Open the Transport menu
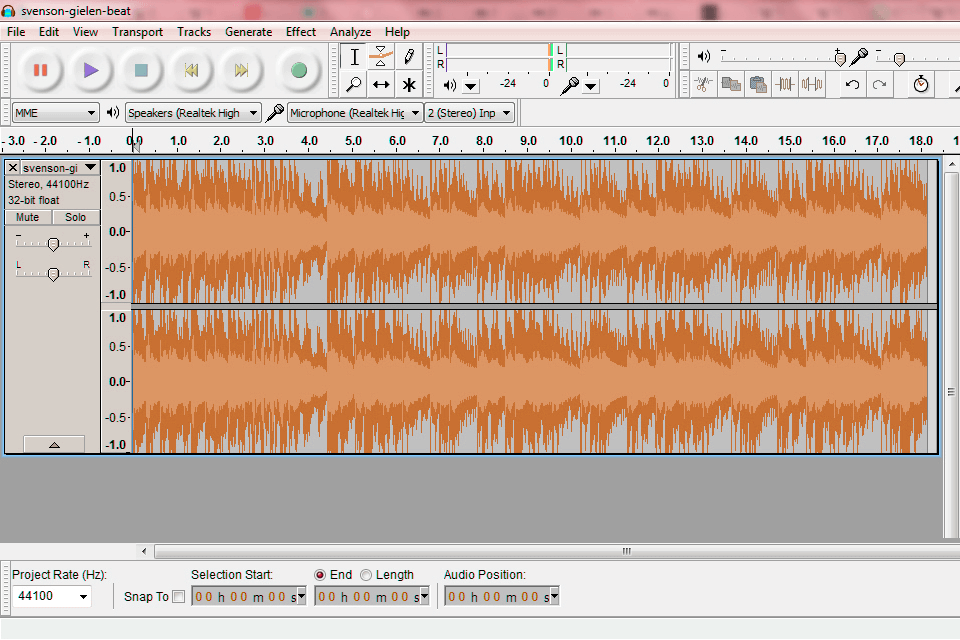 [x=137, y=32]
